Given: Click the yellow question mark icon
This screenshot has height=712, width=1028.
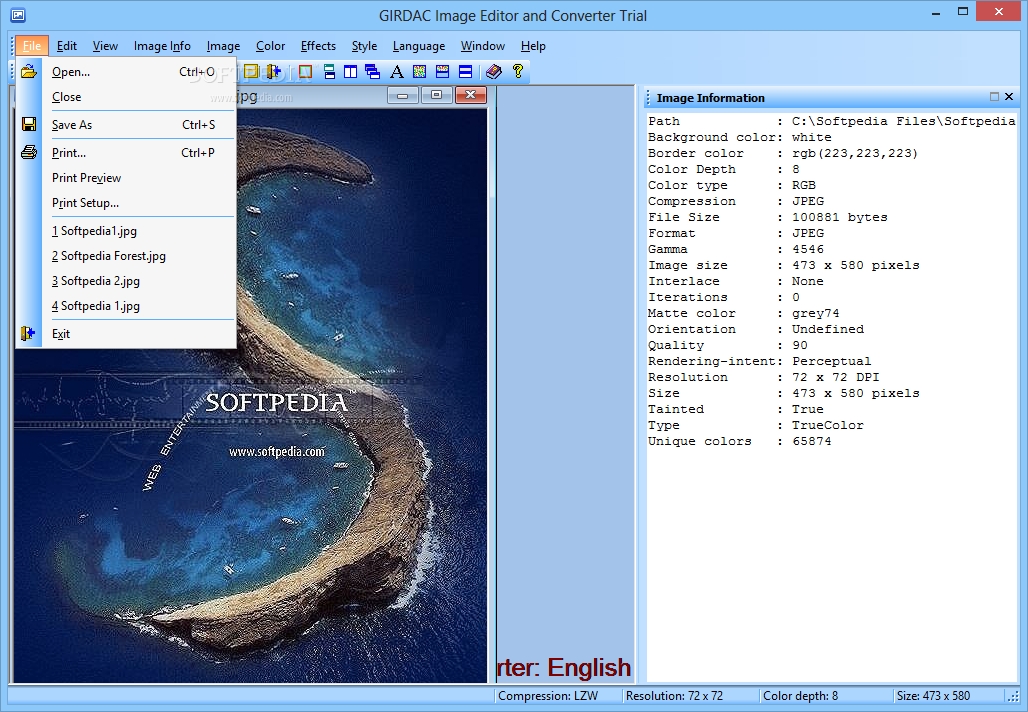Looking at the screenshot, I should [518, 71].
